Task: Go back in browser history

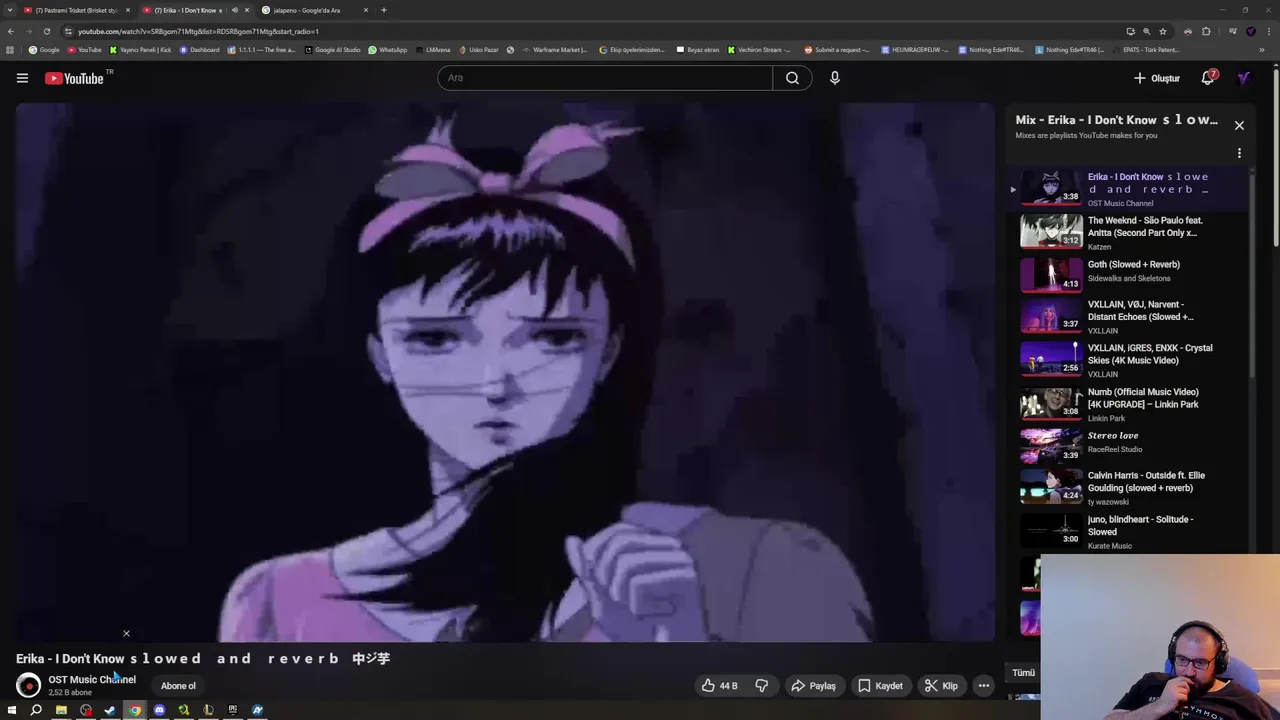Action: pos(11,31)
